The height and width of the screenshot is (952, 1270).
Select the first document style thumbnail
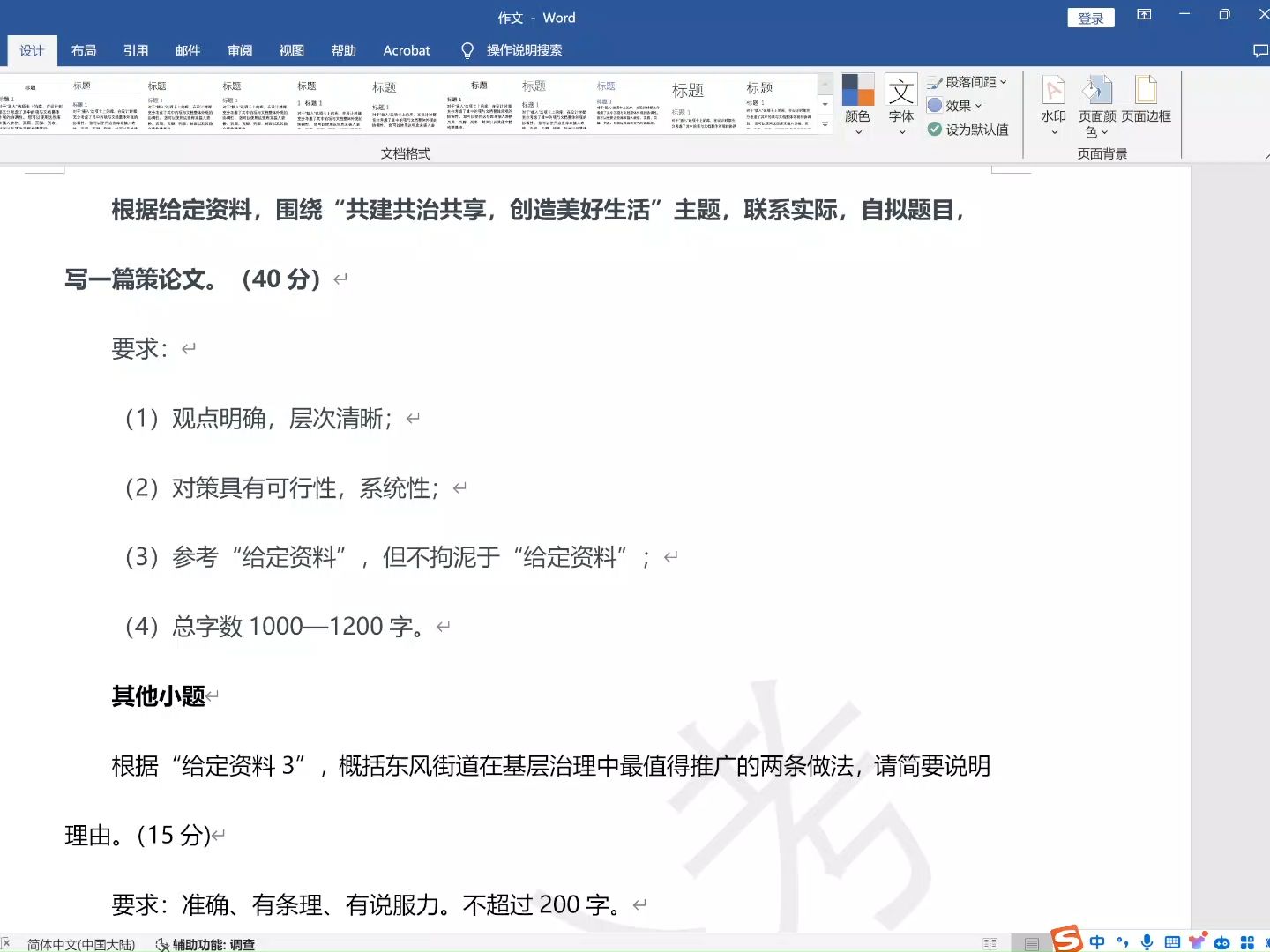click(31, 104)
